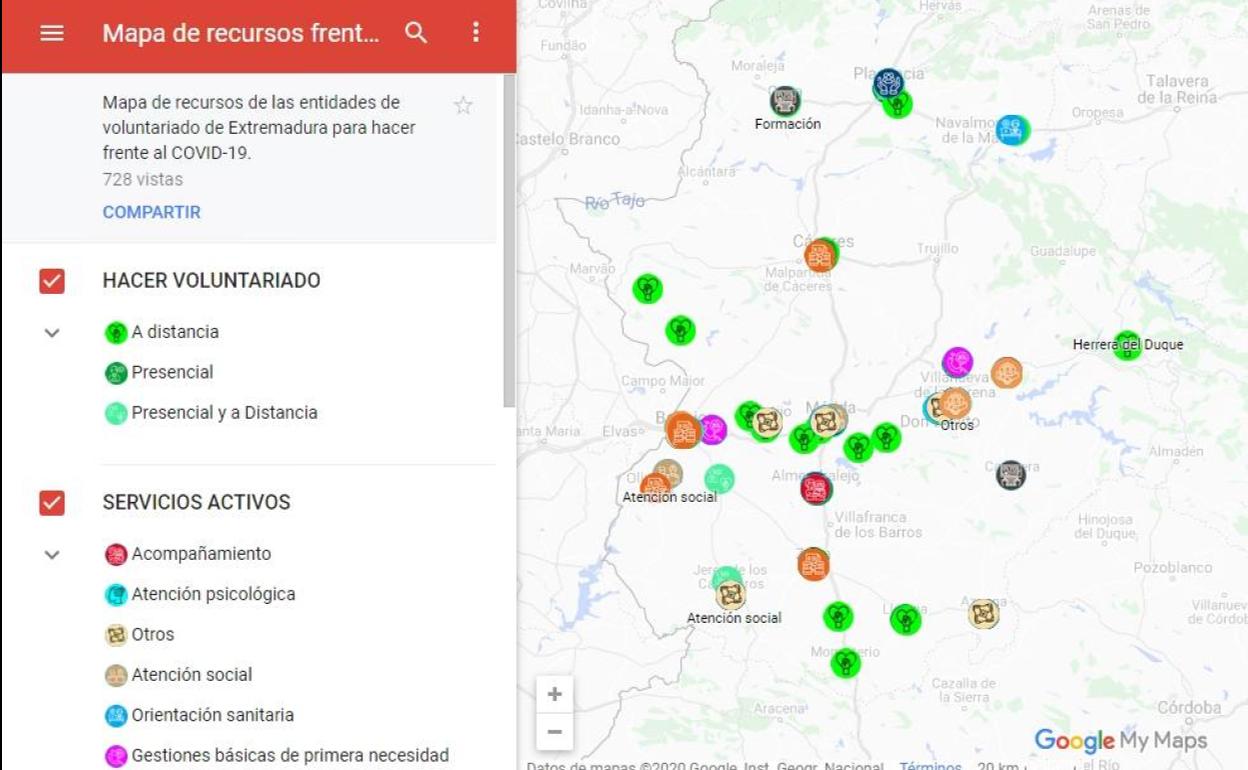
Task: Open the three-dot more options menu
Action: (x=476, y=33)
